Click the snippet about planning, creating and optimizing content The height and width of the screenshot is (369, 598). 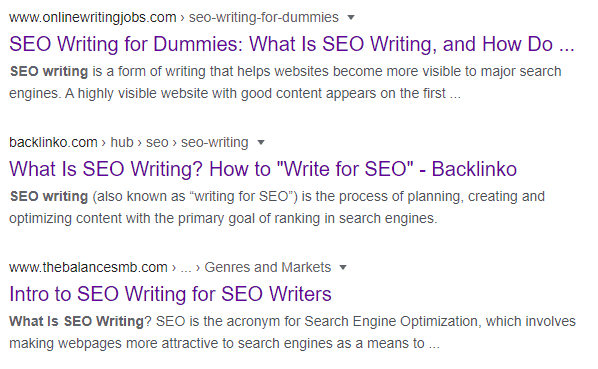(x=277, y=207)
